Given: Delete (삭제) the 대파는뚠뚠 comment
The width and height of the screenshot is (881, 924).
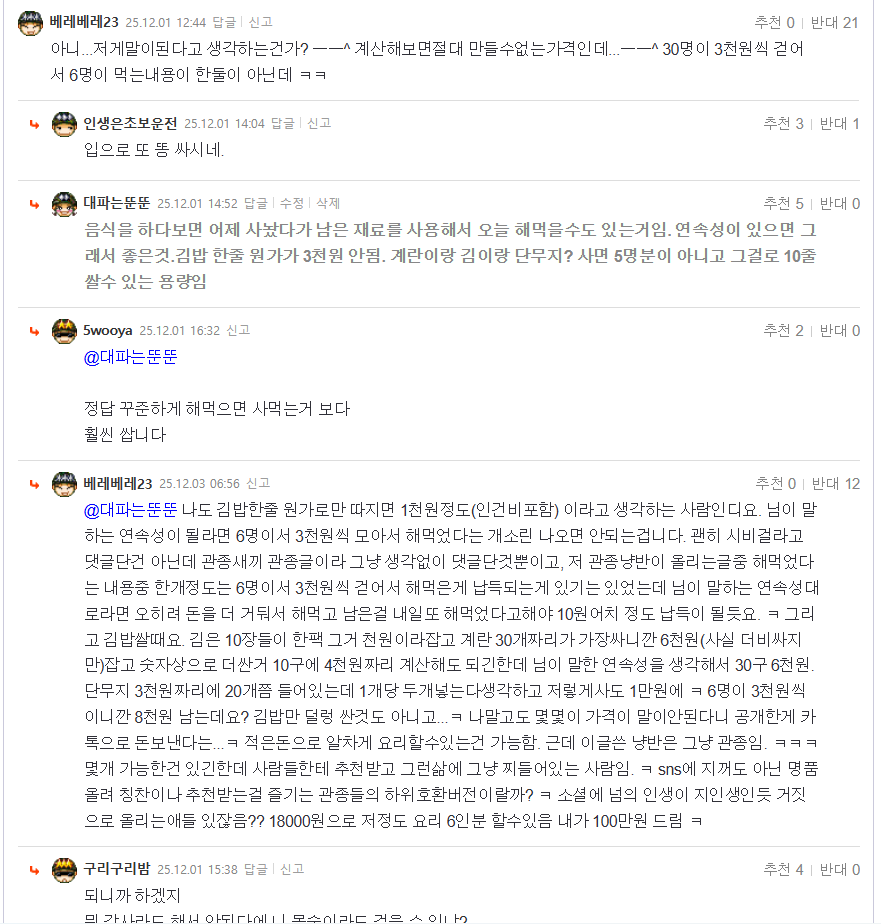Looking at the screenshot, I should 328,203.
